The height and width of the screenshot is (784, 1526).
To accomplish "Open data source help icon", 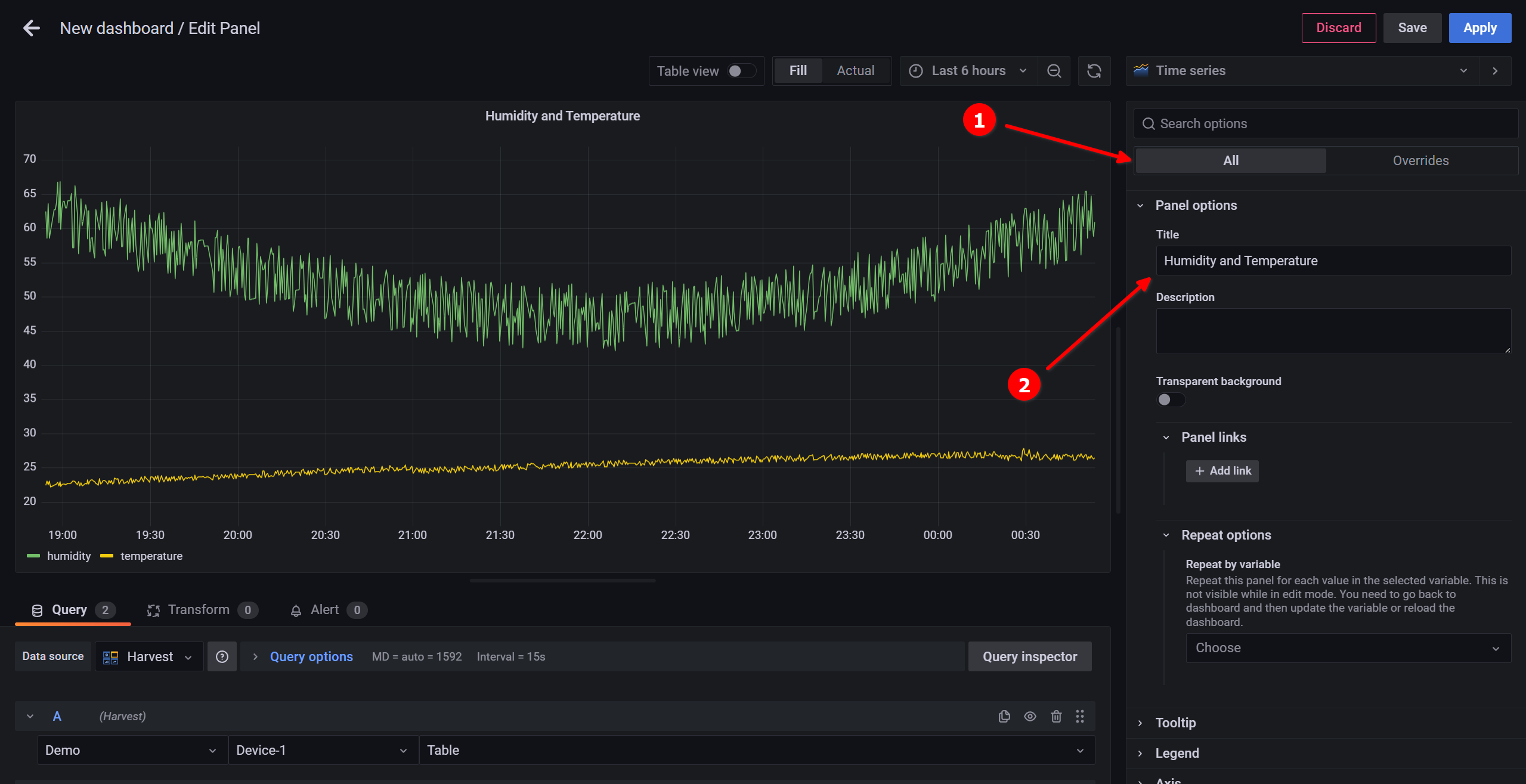I will [222, 656].
